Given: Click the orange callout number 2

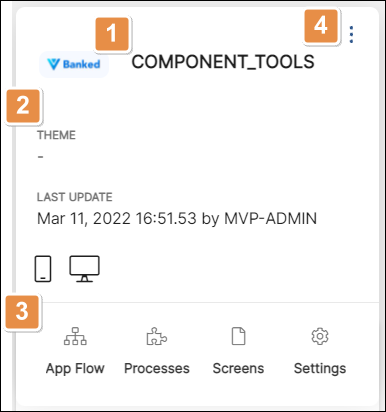Looking at the screenshot, I should coord(23,106).
